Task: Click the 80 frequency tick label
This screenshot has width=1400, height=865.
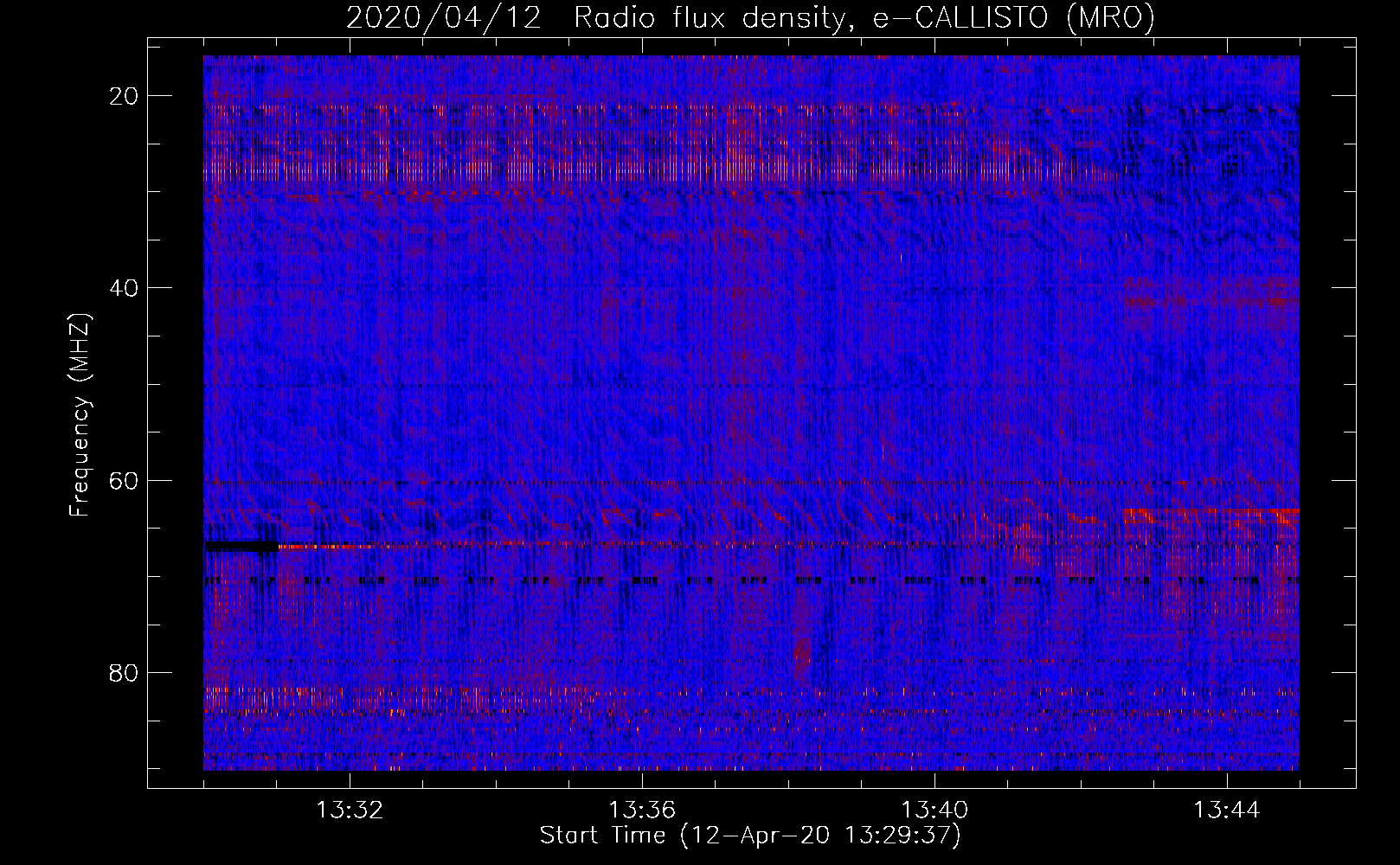Action: 125,672
